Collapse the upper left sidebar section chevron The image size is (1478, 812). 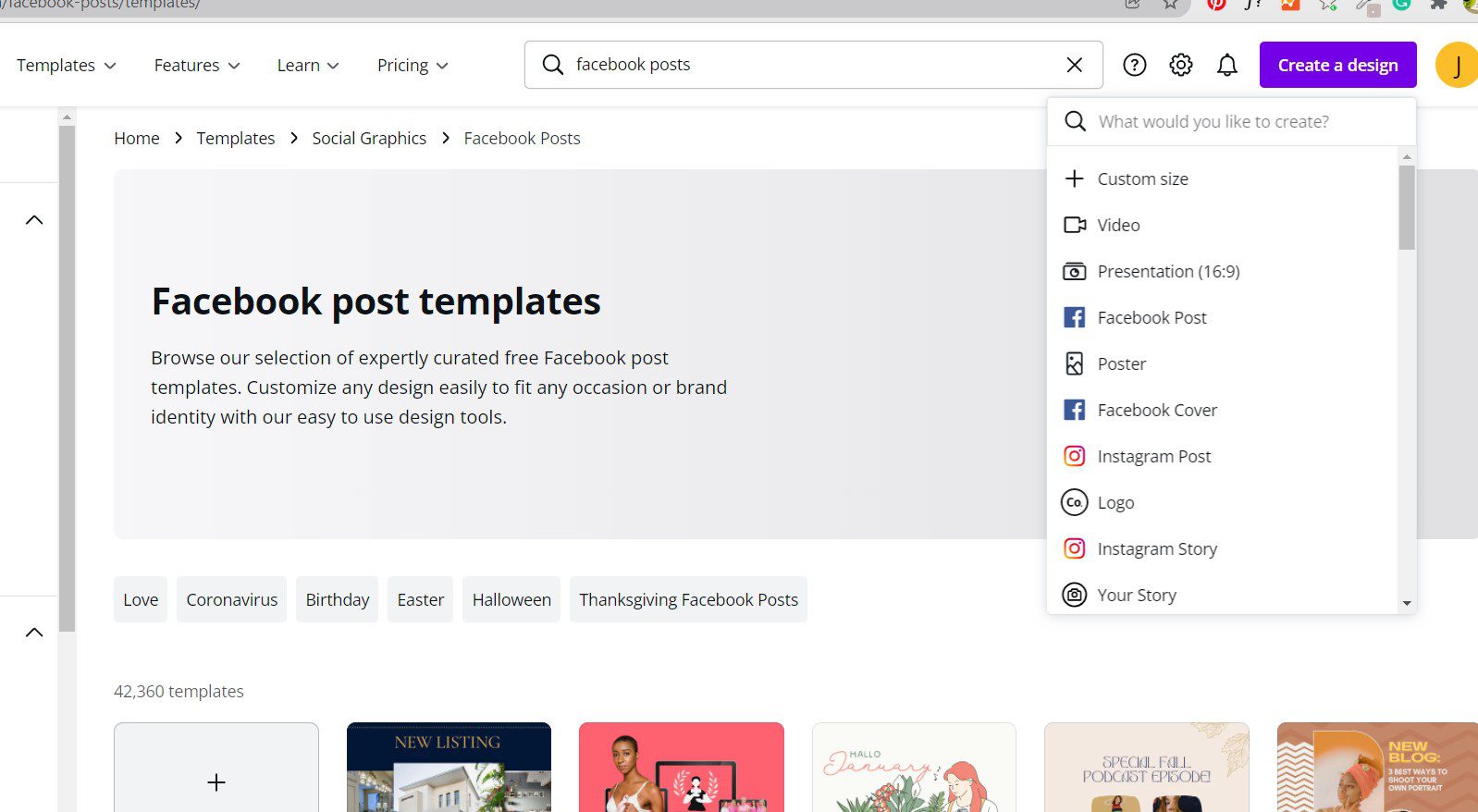(34, 220)
